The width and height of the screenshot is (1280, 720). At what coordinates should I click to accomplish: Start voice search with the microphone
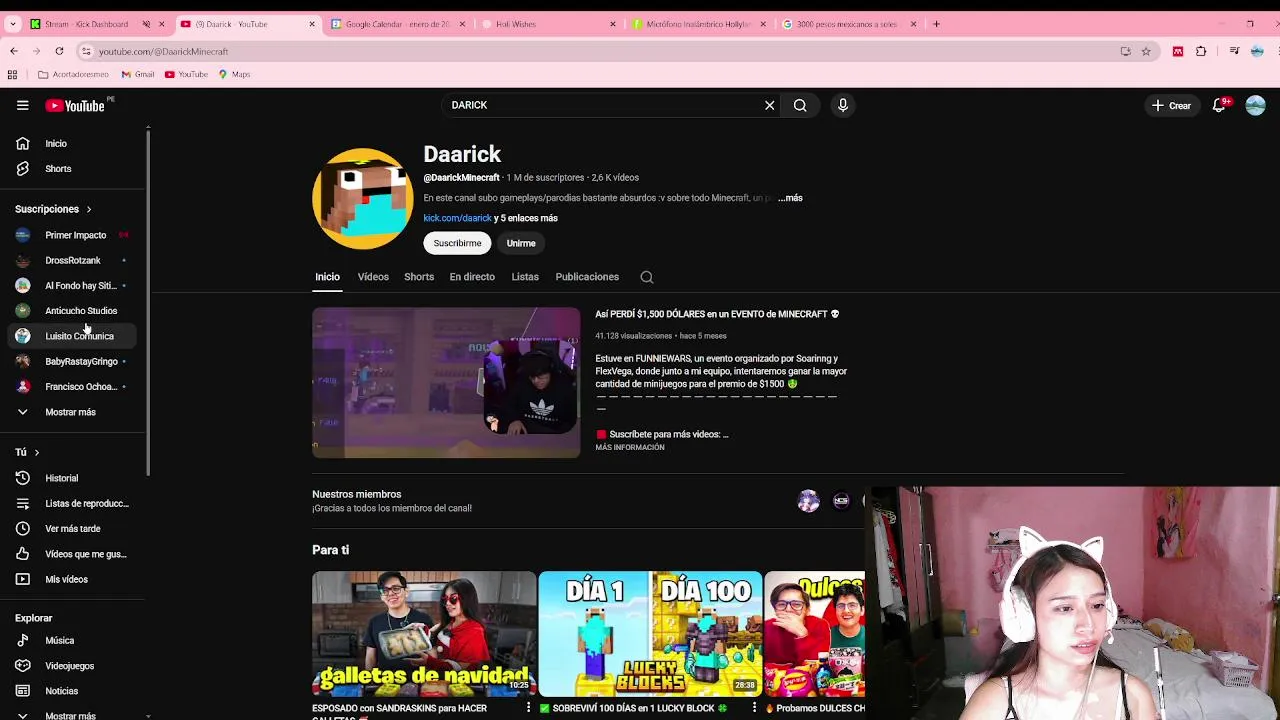click(x=843, y=105)
